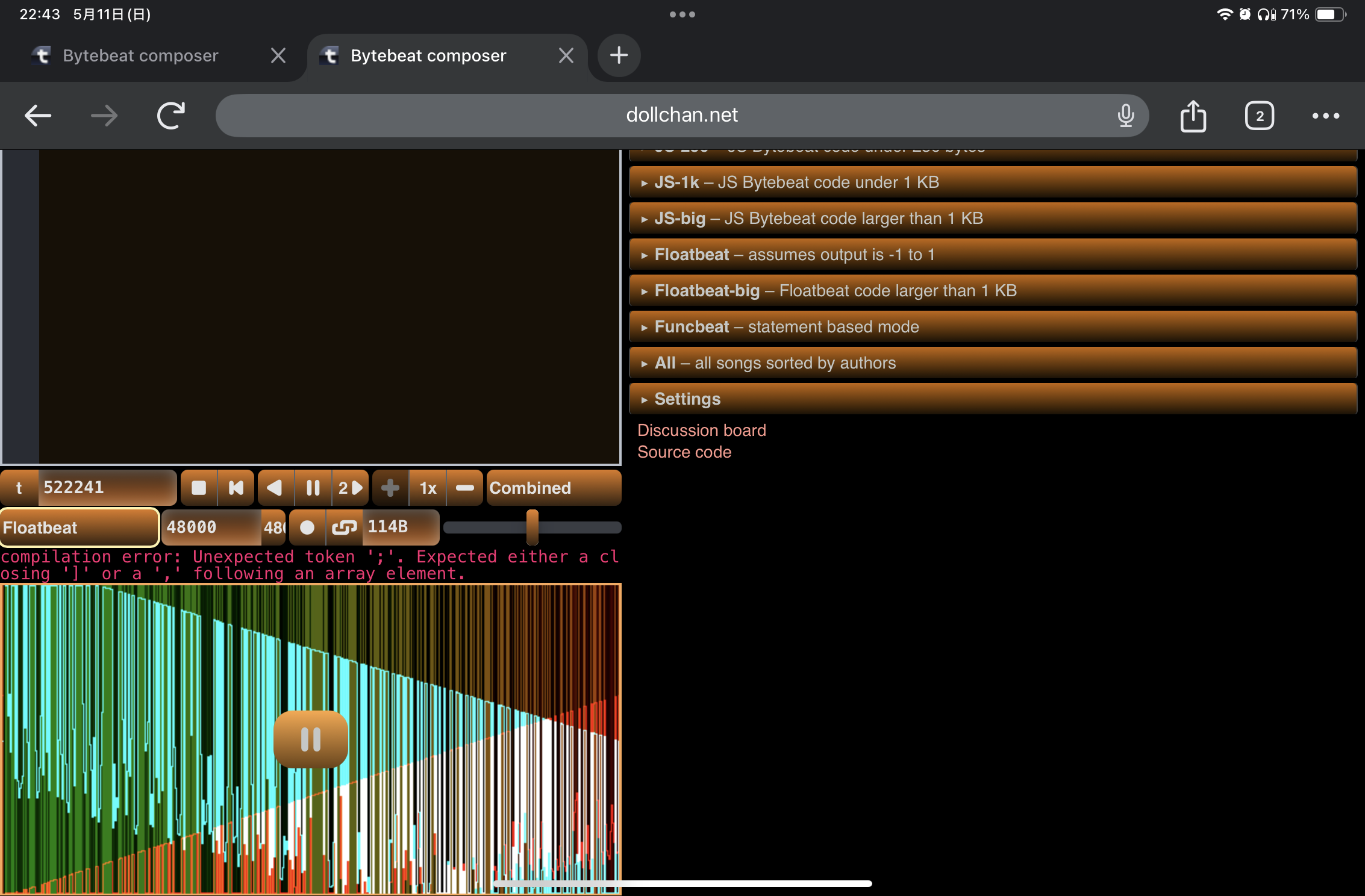
Task: Click the browser forward arrow
Action: click(x=104, y=116)
